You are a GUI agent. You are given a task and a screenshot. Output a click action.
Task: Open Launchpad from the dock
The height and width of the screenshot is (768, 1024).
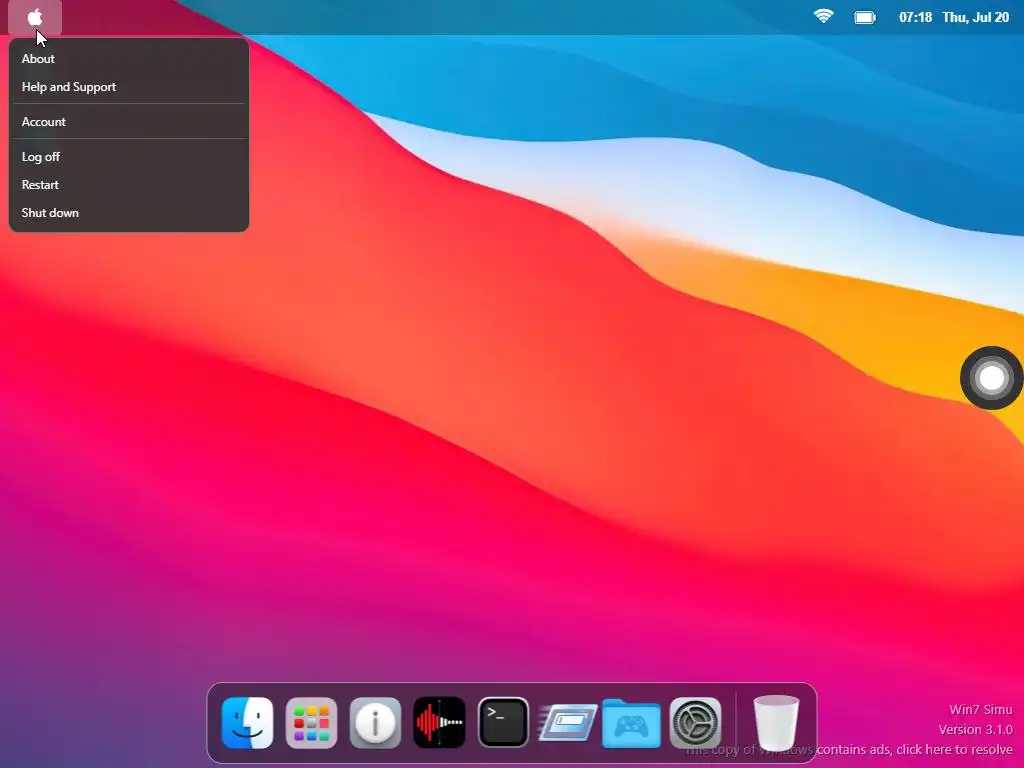click(x=312, y=723)
